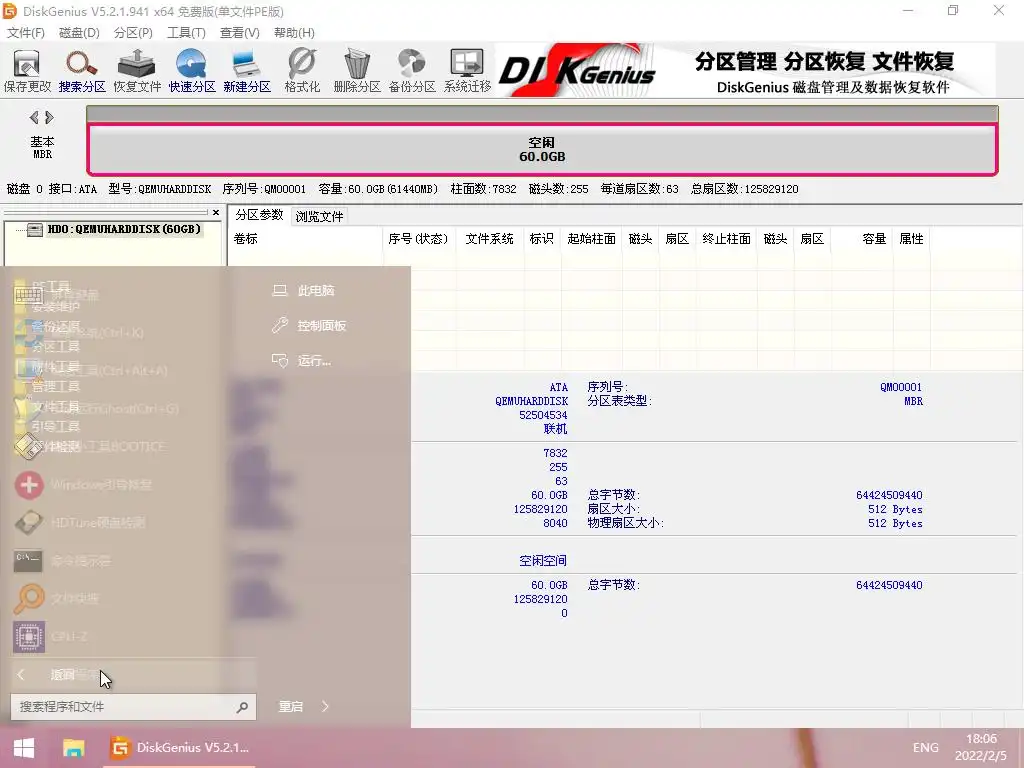Open 运行... from the Start menu
1024x768 pixels.
tap(314, 360)
